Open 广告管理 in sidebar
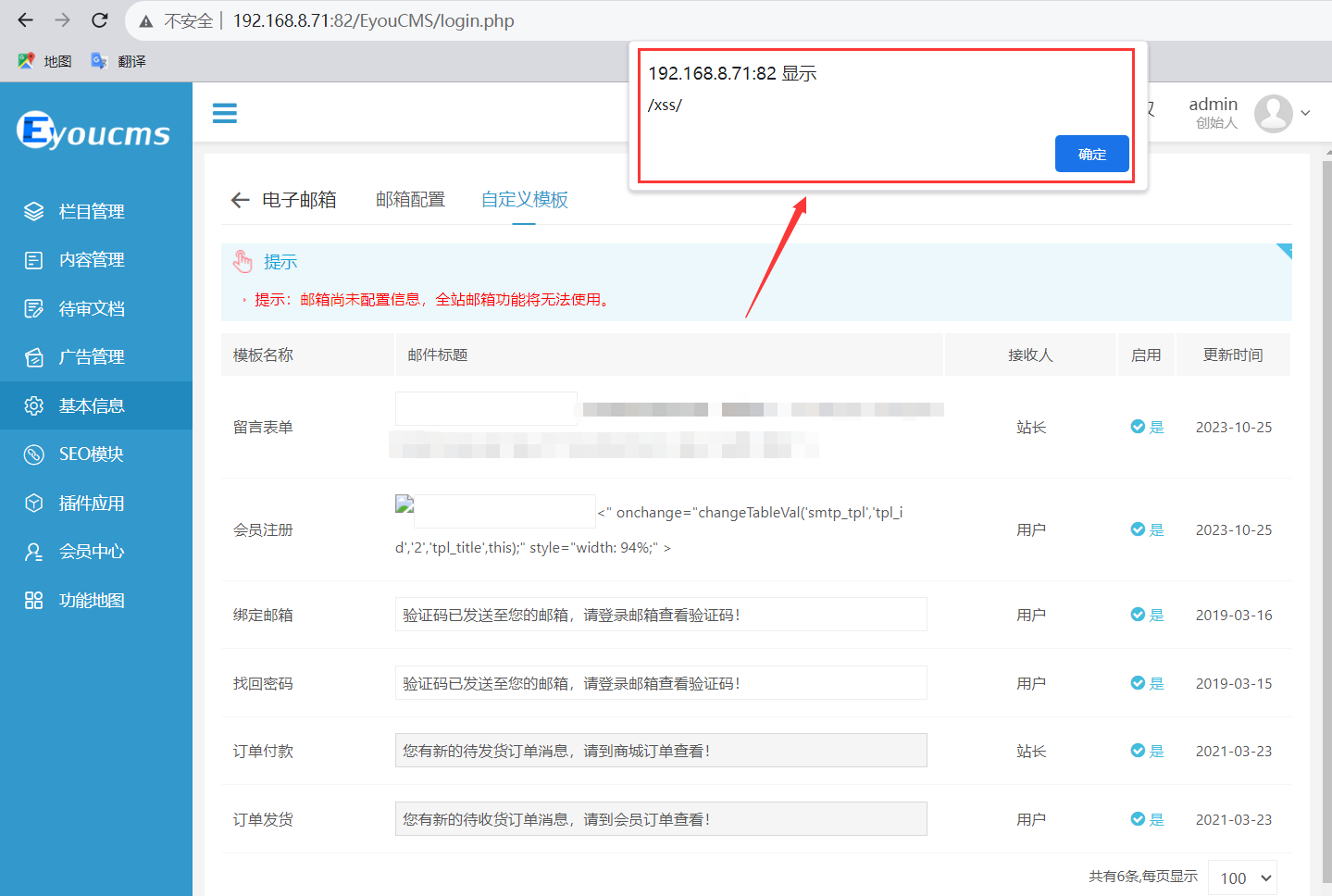The height and width of the screenshot is (896, 1332). point(96,357)
